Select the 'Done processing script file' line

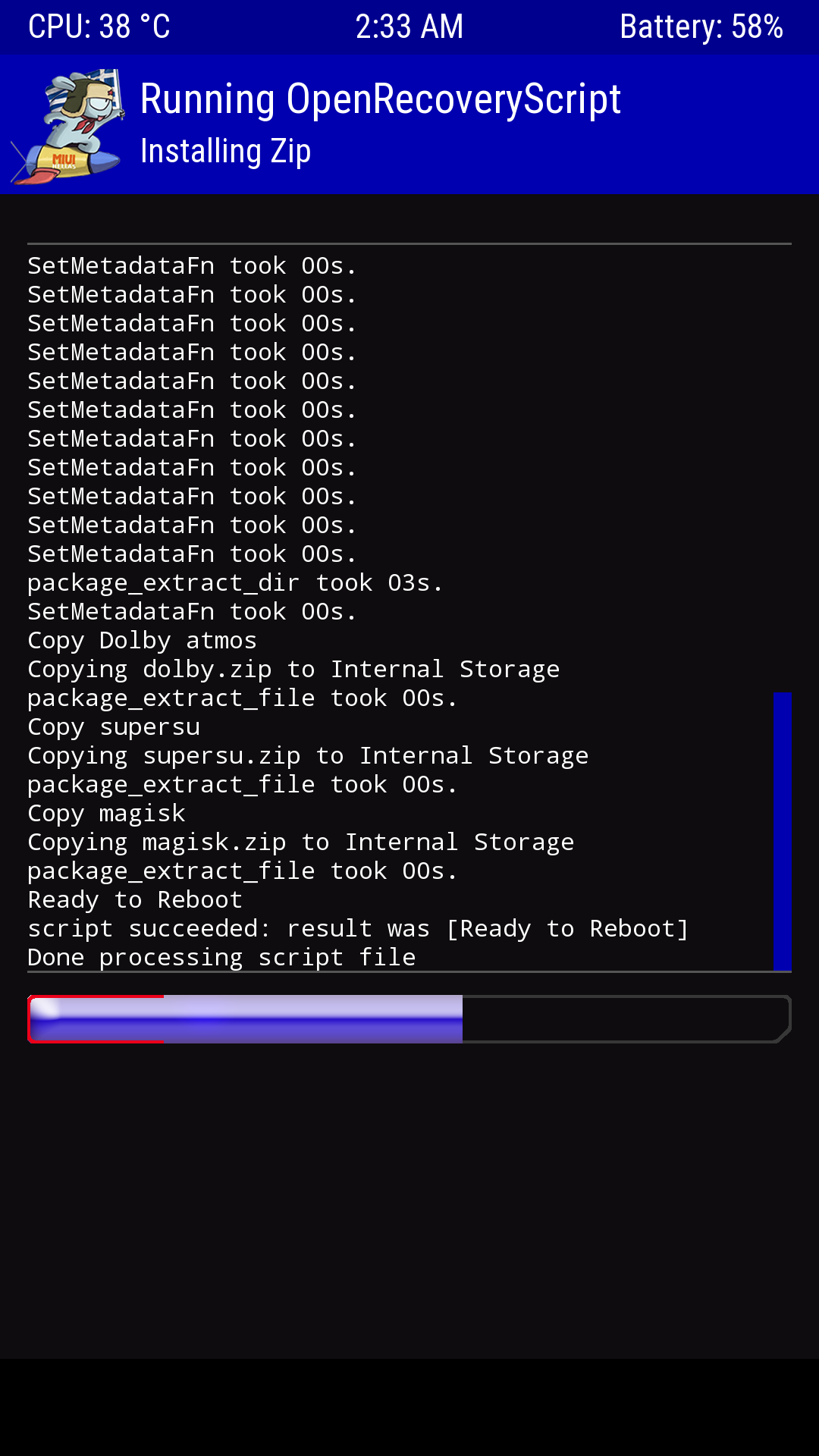[x=221, y=957]
